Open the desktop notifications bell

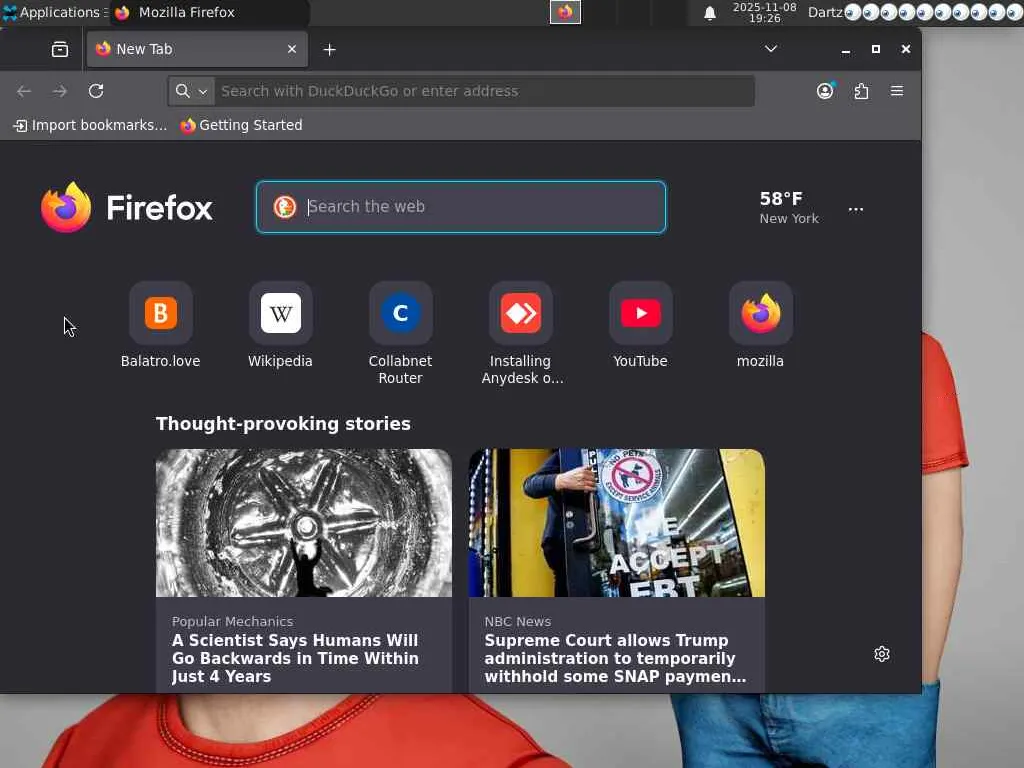(x=710, y=13)
